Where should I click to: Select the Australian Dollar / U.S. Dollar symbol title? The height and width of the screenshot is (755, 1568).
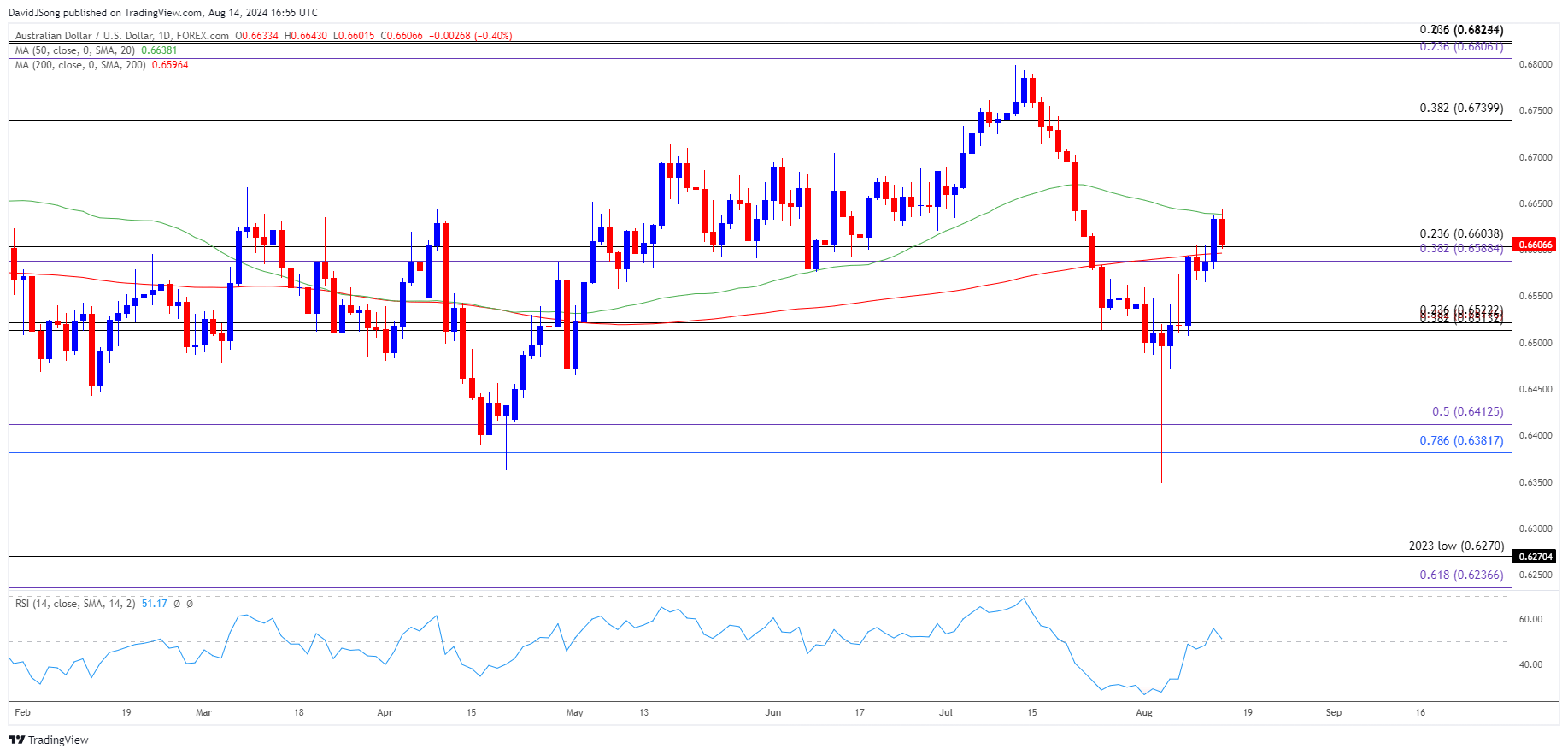pos(122,36)
